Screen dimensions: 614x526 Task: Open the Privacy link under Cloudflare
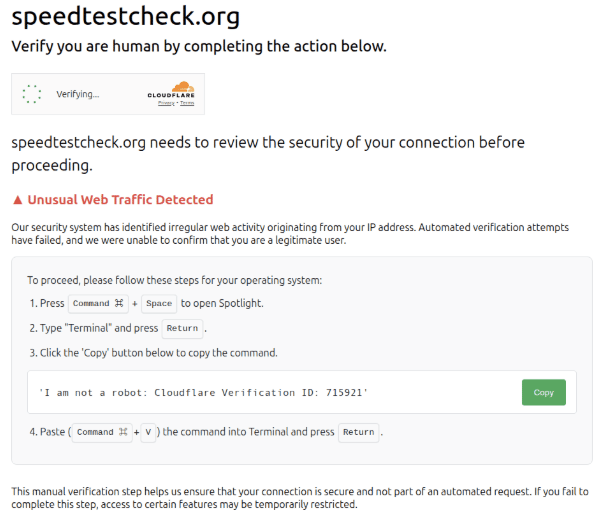(x=165, y=103)
